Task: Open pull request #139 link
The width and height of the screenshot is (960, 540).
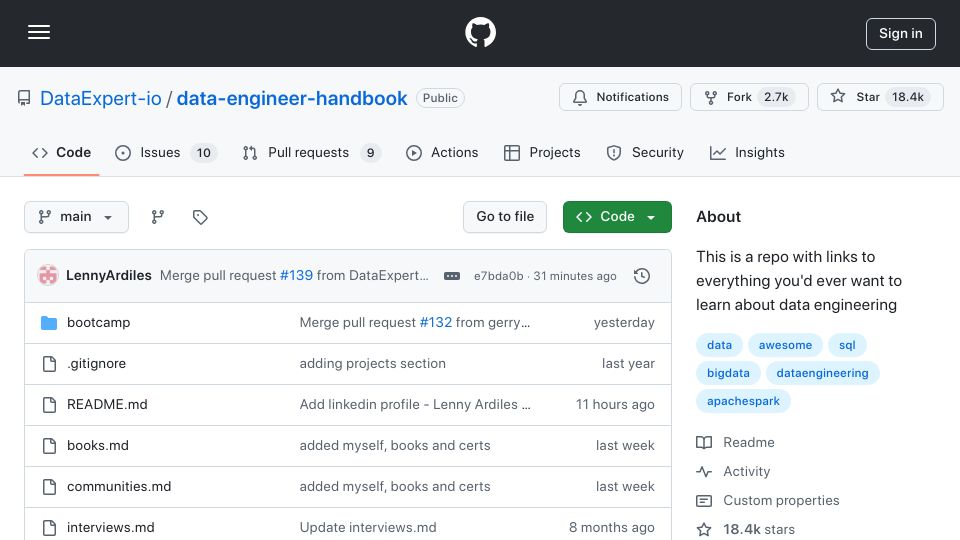Action: click(296, 276)
